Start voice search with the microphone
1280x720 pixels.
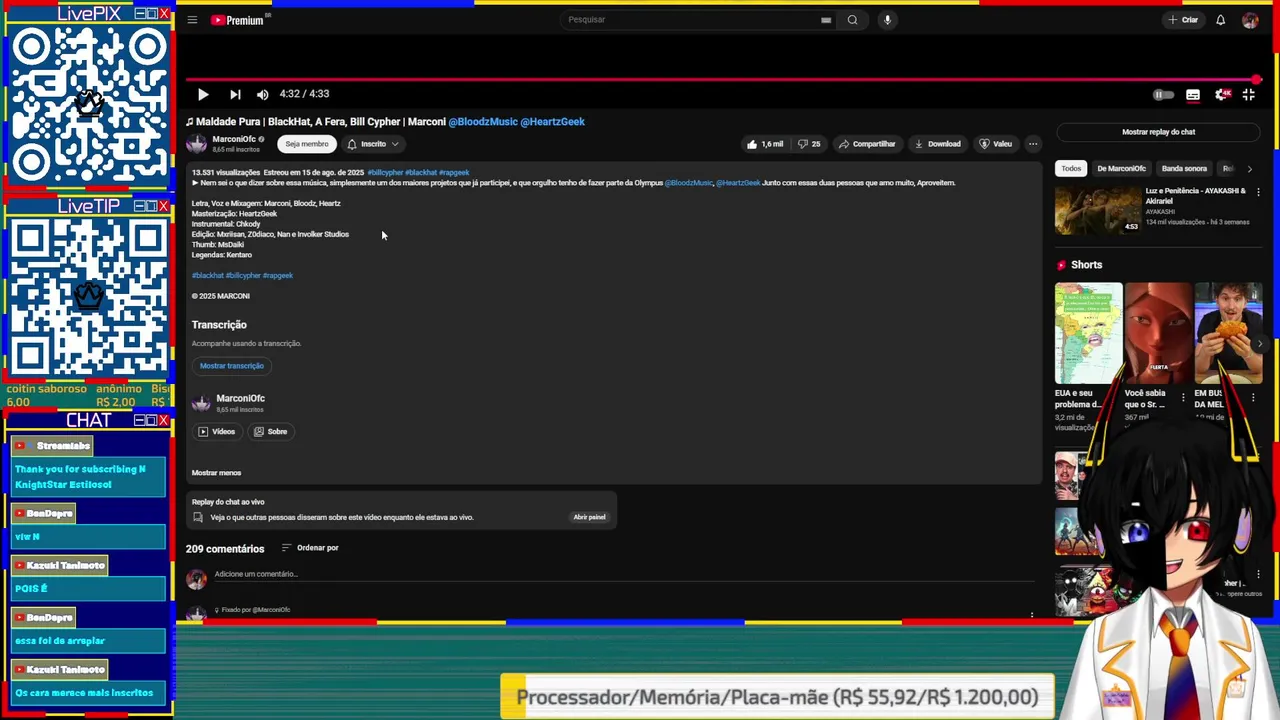pos(887,20)
